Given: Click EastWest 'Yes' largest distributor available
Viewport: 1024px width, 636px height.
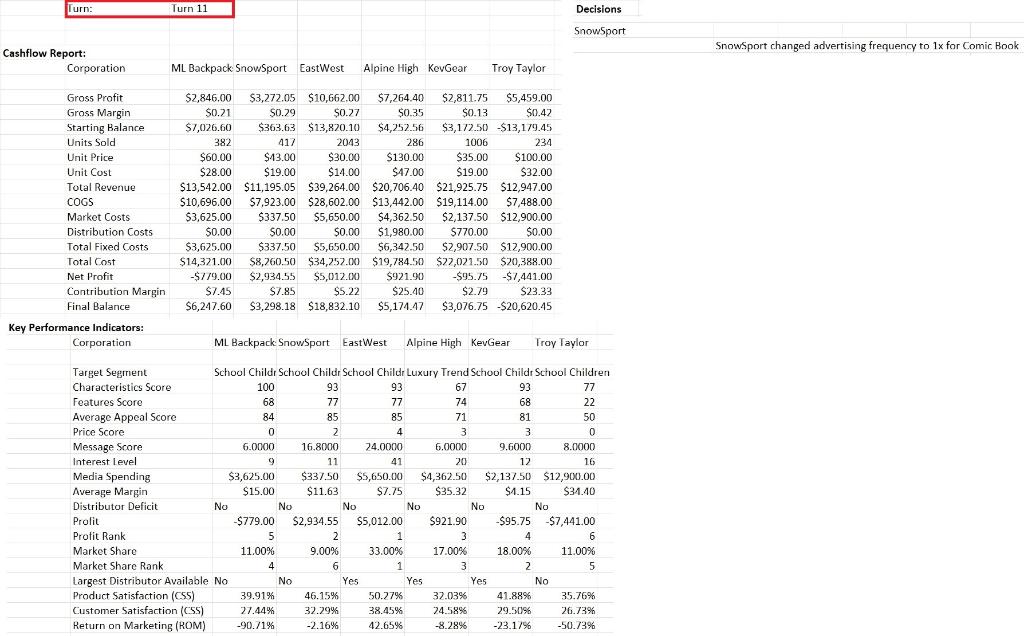Looking at the screenshot, I should [350, 581].
